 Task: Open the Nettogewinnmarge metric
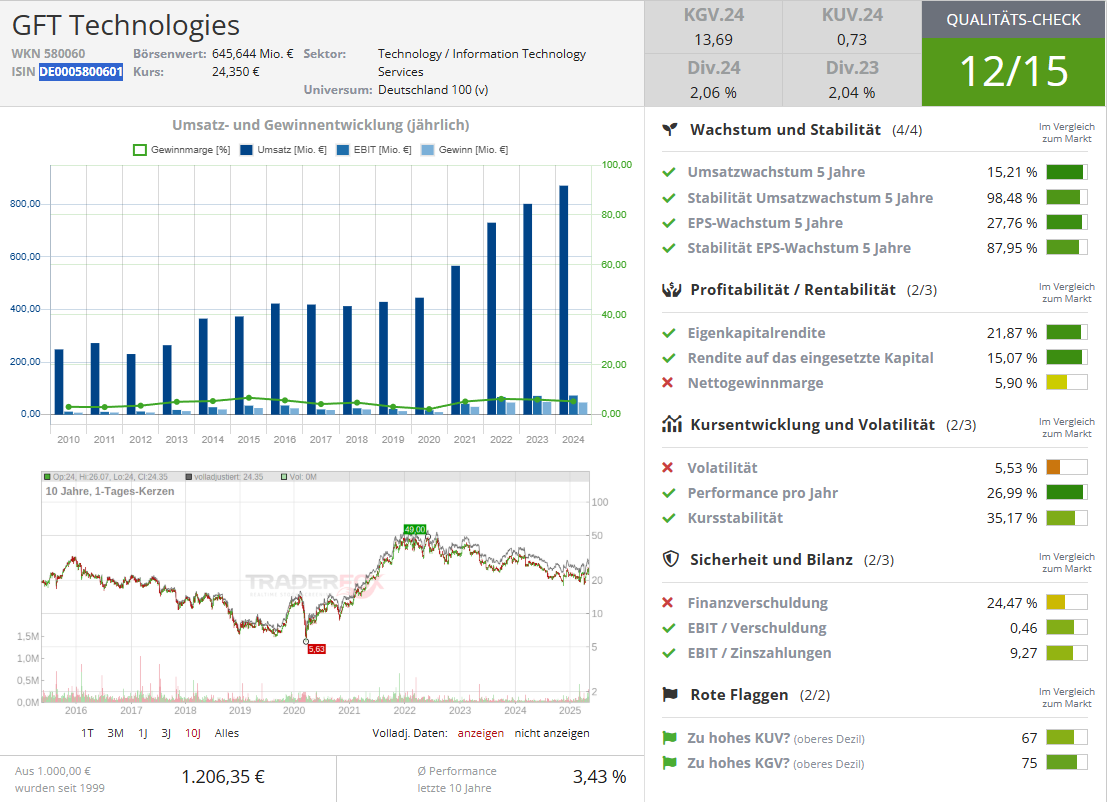[x=755, y=383]
